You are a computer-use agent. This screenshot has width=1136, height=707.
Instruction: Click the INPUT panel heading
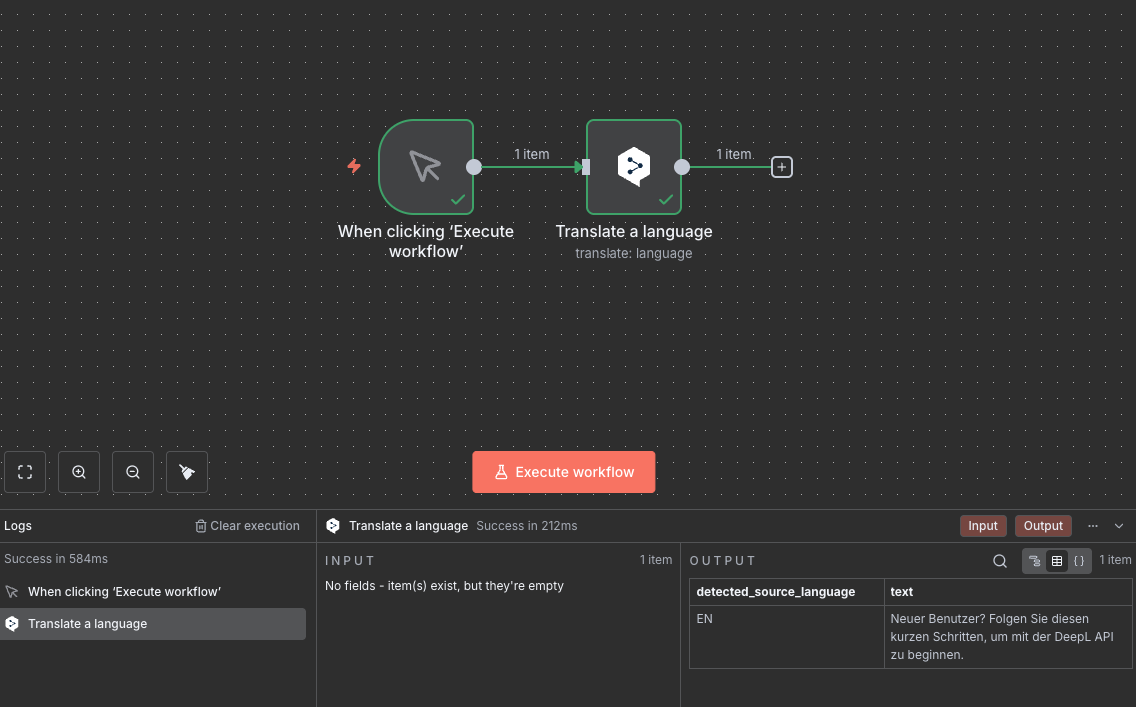(x=350, y=561)
